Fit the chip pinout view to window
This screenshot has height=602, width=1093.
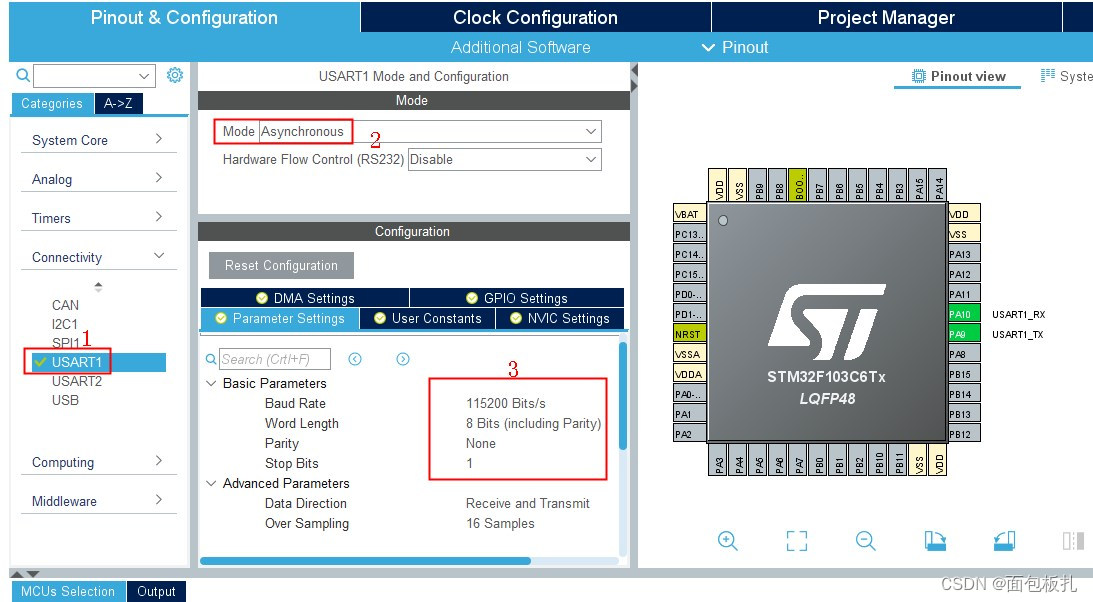[x=797, y=541]
